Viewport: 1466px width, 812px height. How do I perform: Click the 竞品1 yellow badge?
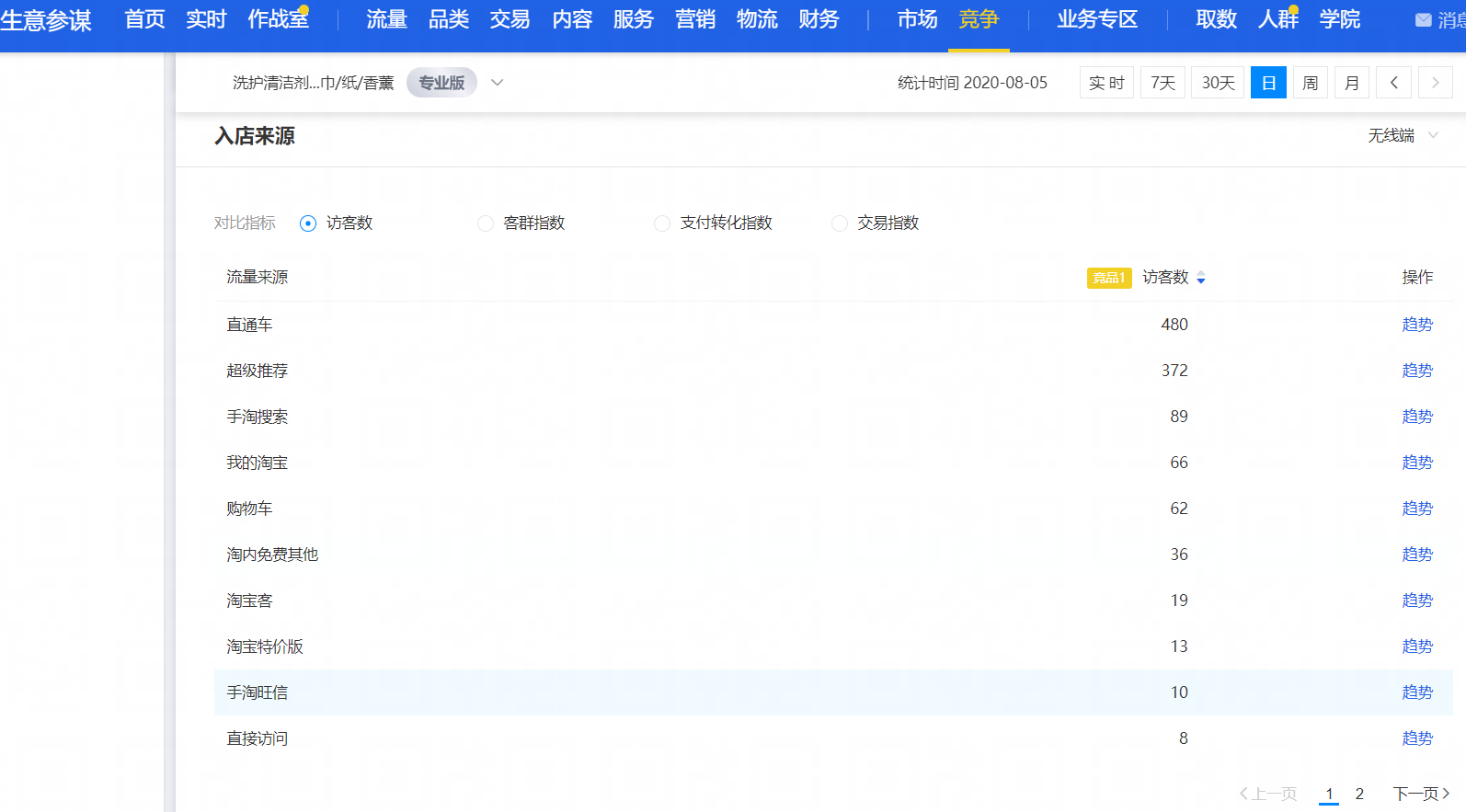[x=1108, y=278]
